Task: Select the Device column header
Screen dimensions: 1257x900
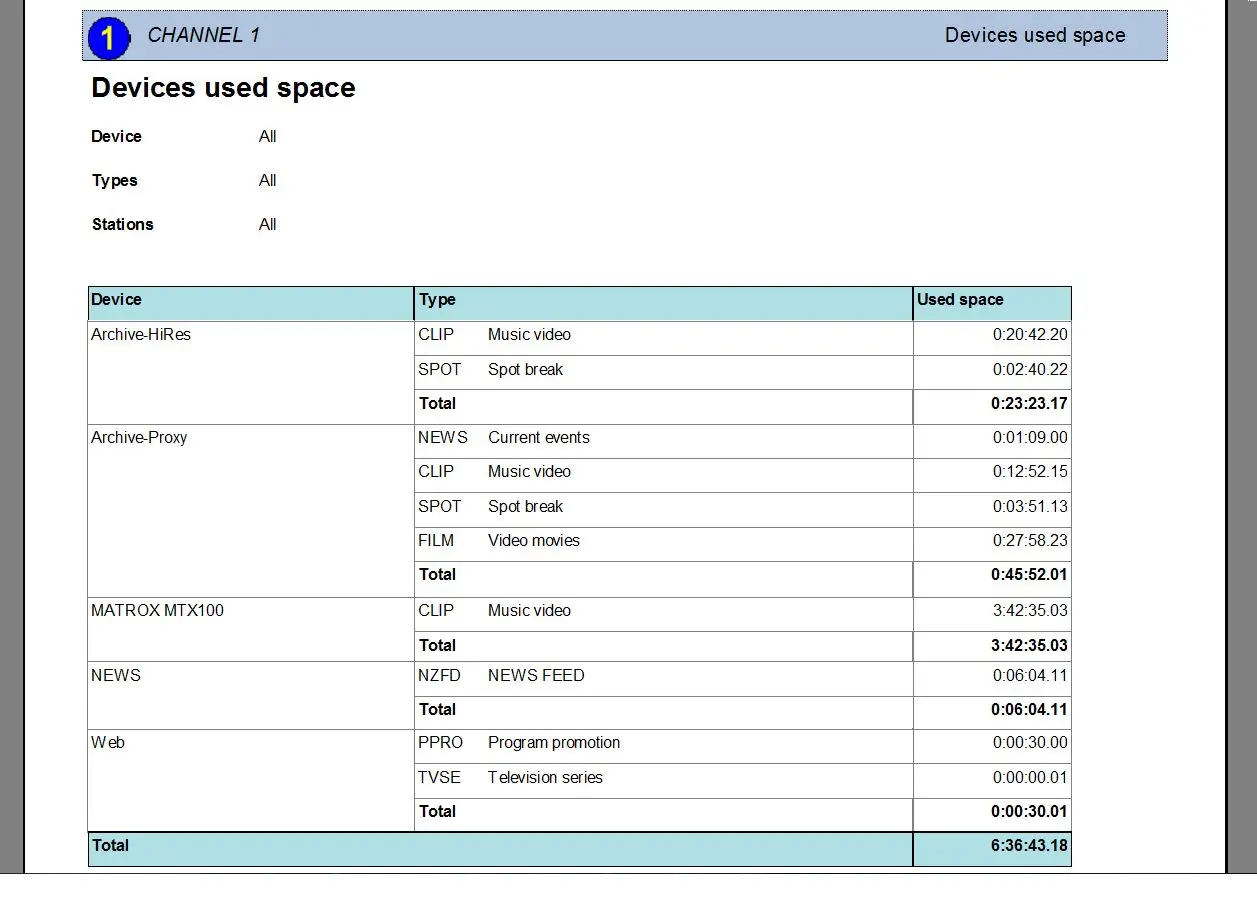Action: (x=117, y=300)
